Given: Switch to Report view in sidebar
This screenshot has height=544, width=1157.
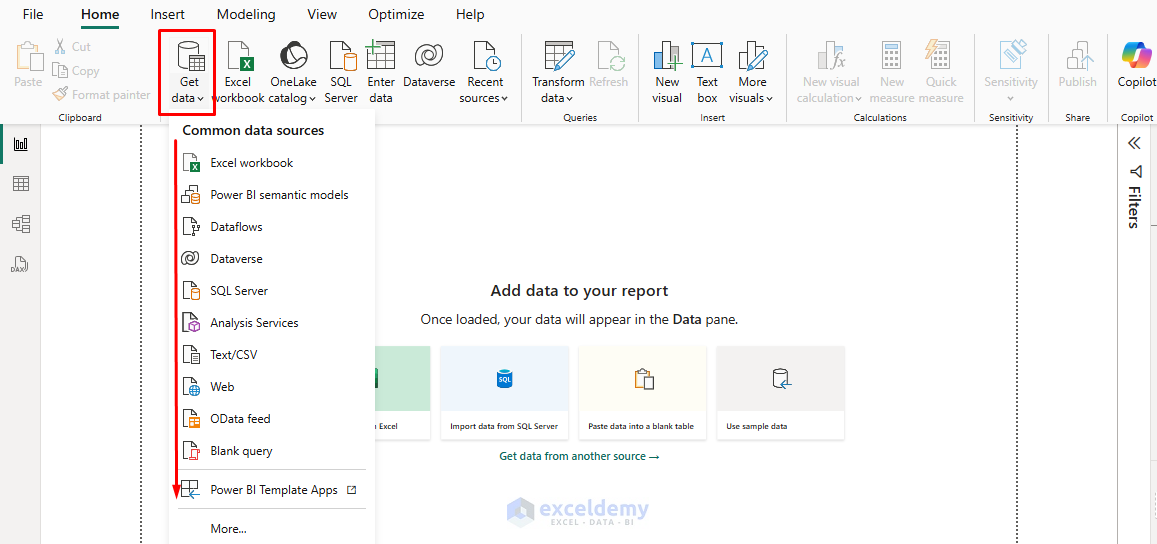Looking at the screenshot, I should tap(21, 144).
